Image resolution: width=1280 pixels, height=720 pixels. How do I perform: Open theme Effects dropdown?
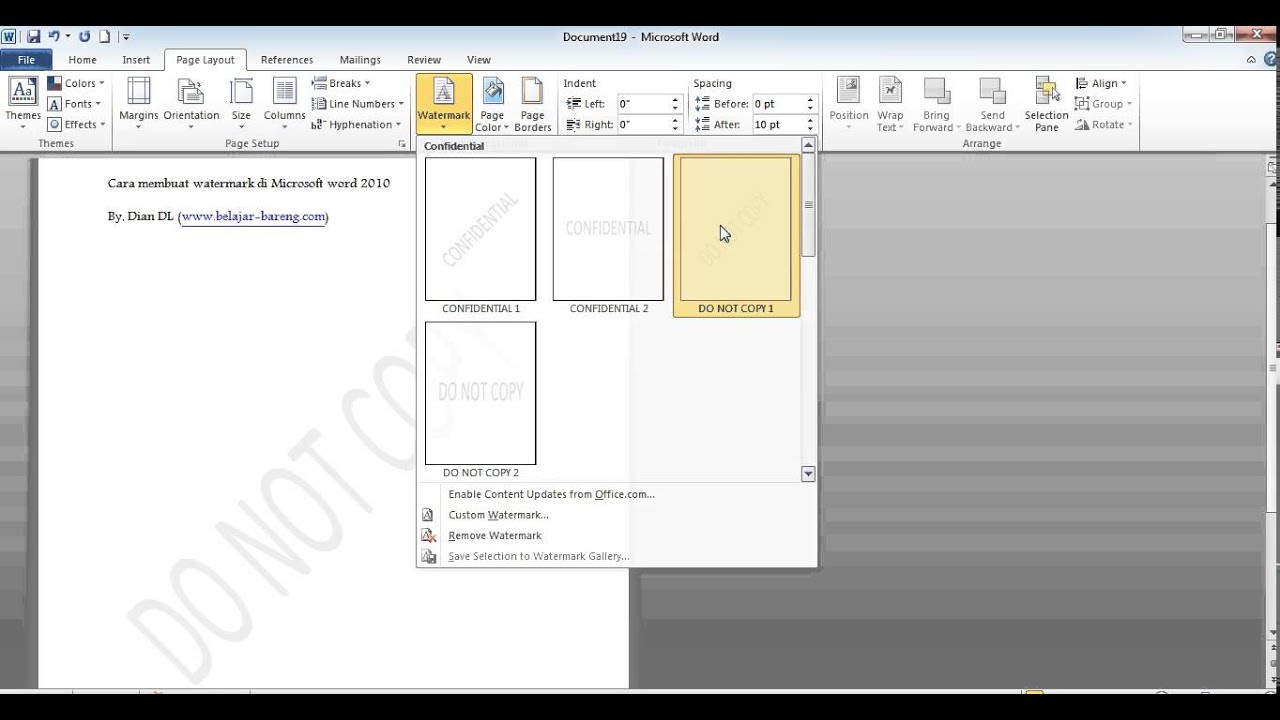click(x=76, y=124)
